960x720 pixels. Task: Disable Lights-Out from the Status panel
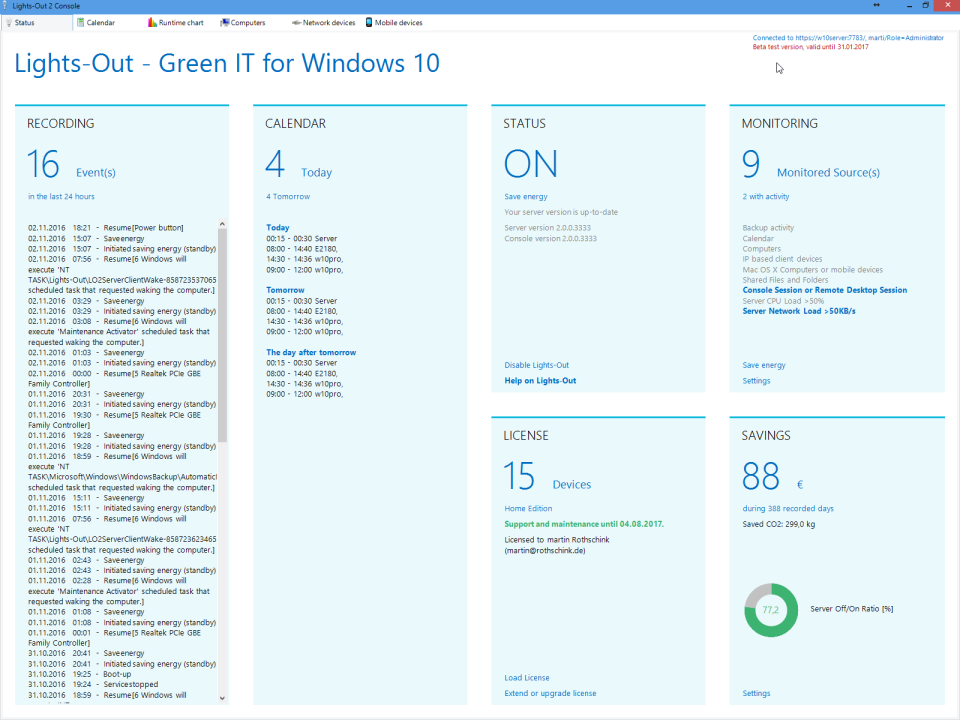coord(536,365)
